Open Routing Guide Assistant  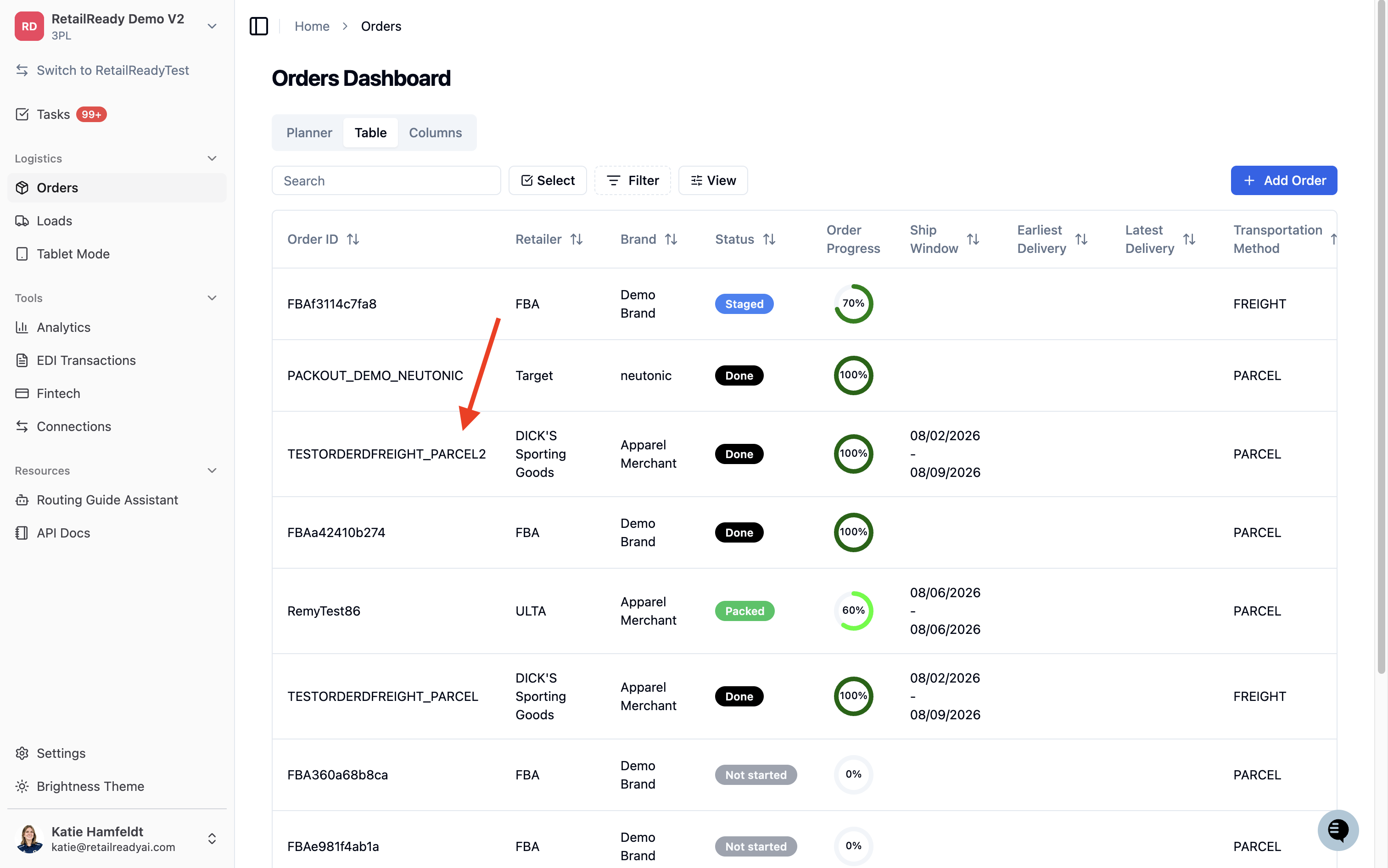(x=117, y=500)
